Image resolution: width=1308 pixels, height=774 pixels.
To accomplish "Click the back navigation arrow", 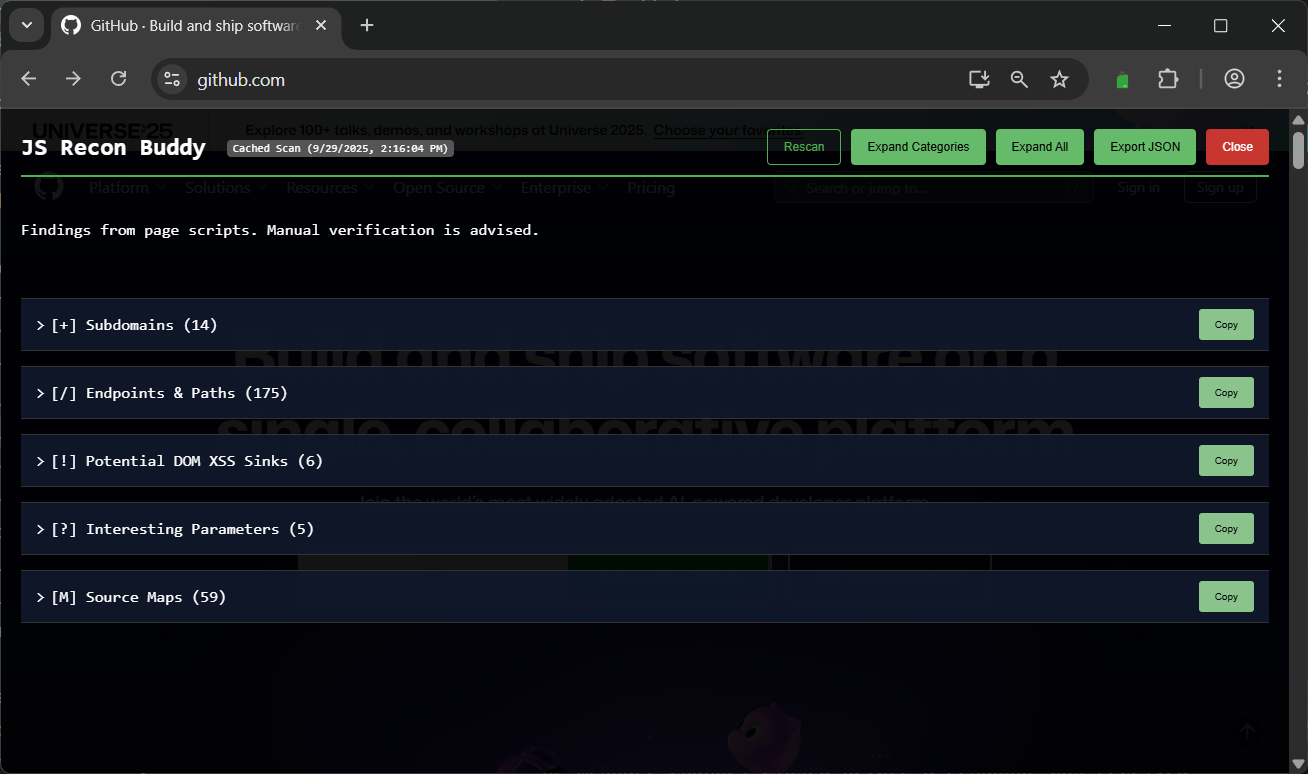I will [28, 78].
